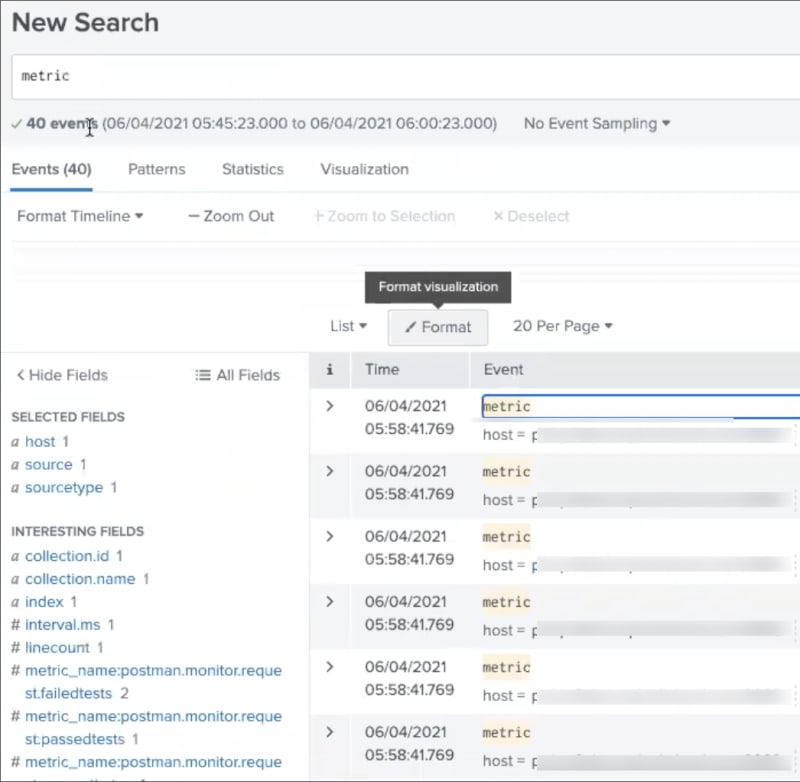Image resolution: width=800 pixels, height=782 pixels.
Task: Open metric_name request.failedtests field
Action: pyautogui.click(x=153, y=682)
